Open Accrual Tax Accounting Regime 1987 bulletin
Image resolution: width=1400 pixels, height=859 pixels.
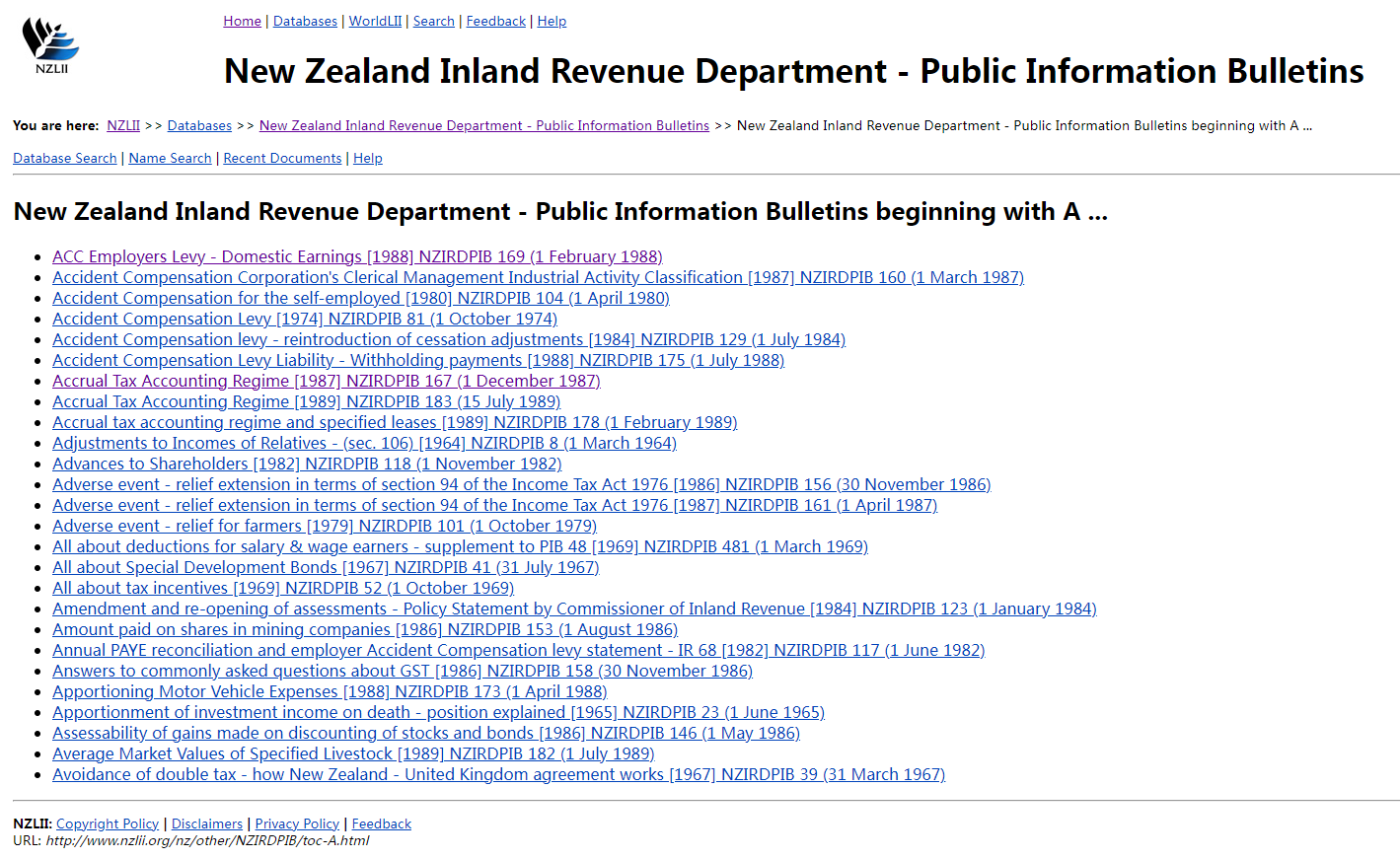click(327, 381)
